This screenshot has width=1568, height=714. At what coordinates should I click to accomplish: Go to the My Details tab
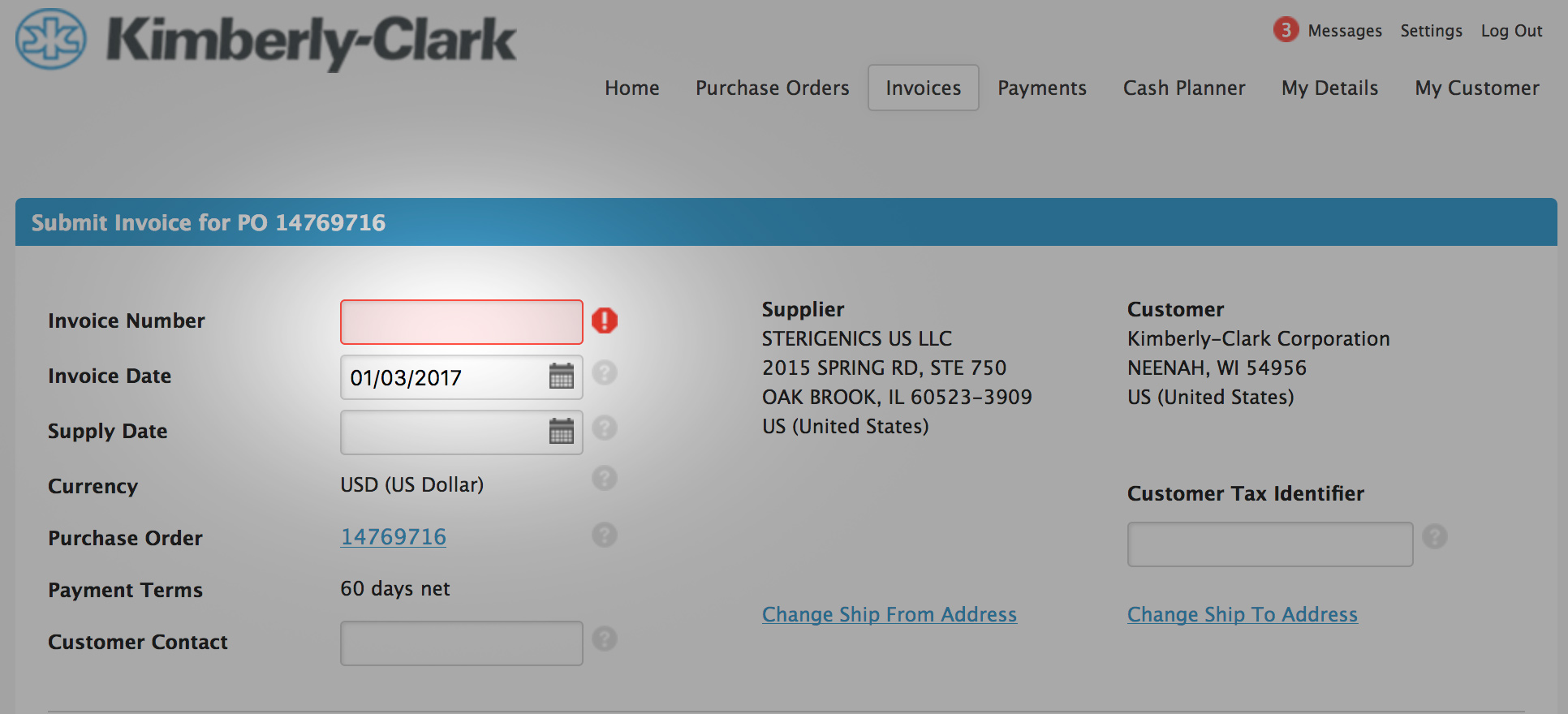click(x=1330, y=88)
